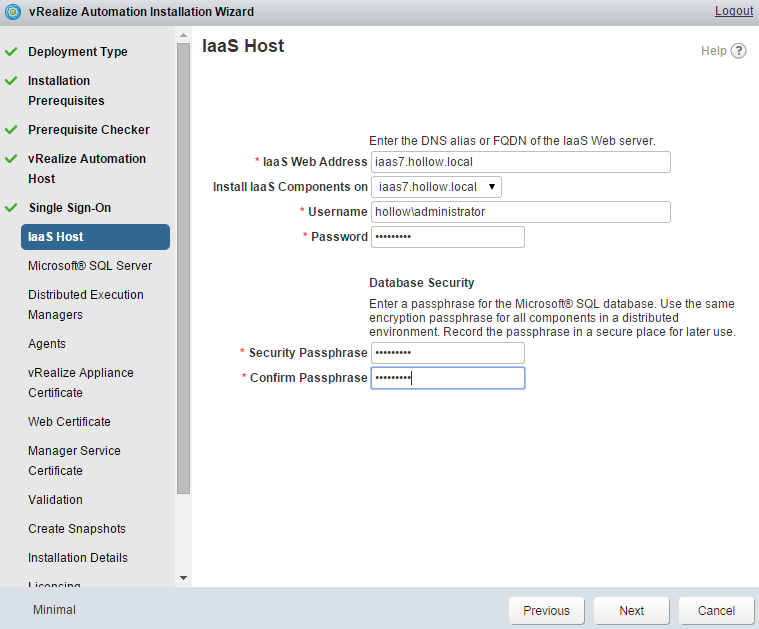Go to the Microsoft SQL Server step
Image resolution: width=759 pixels, height=629 pixels.
point(90,266)
